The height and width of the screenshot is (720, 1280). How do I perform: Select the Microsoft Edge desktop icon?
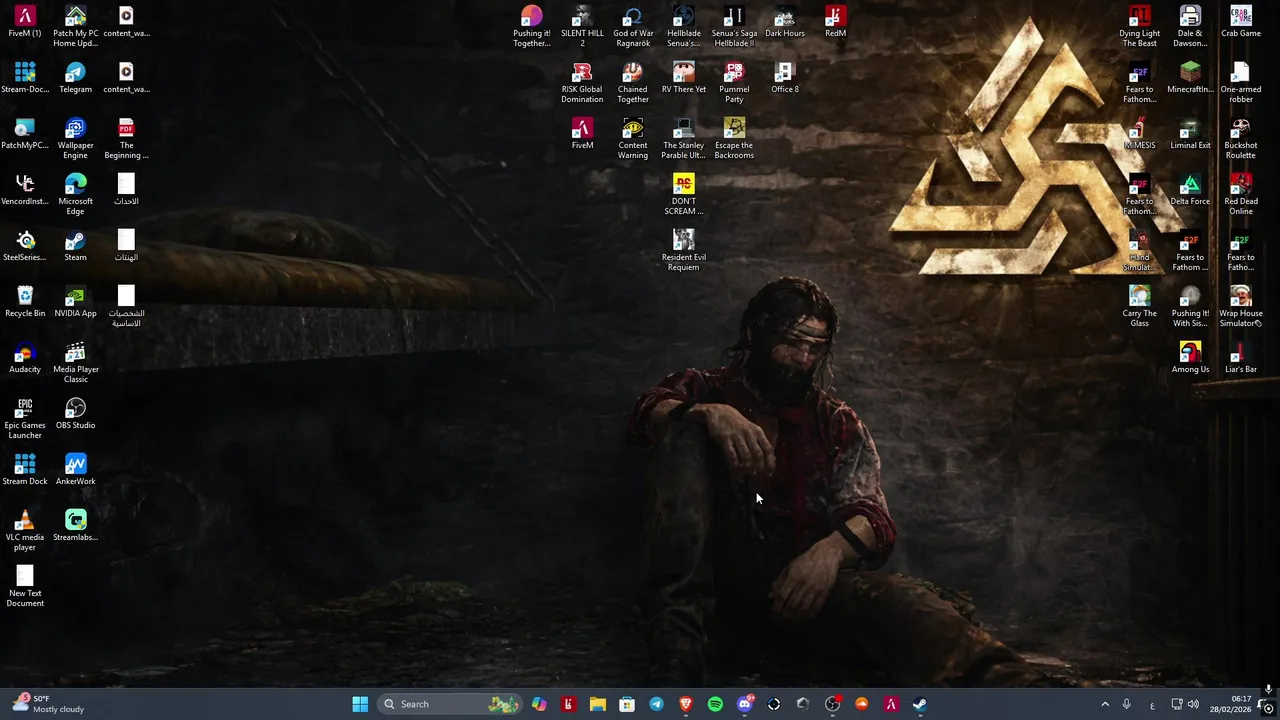75,196
